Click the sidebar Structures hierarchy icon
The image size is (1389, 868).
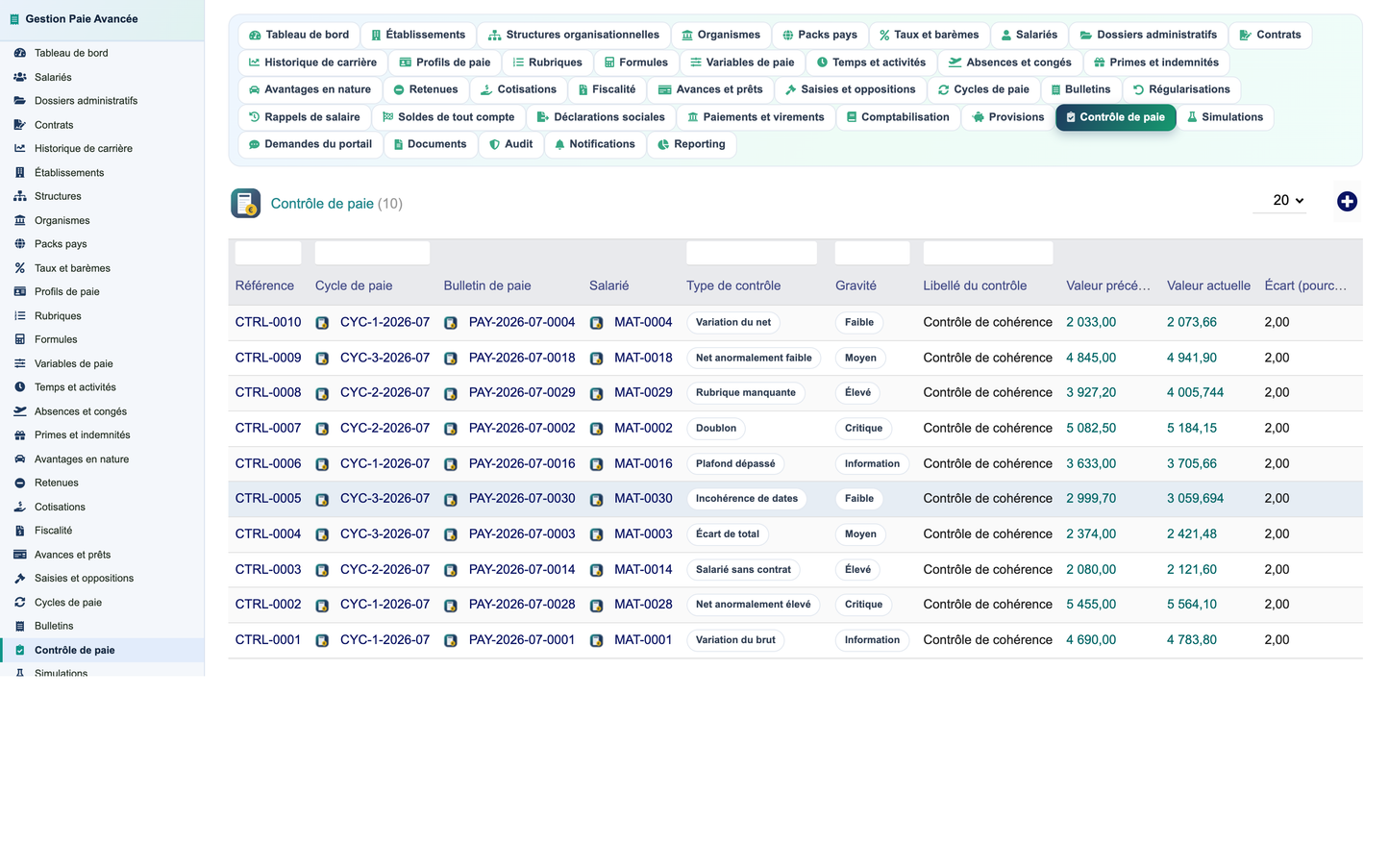(x=20, y=196)
